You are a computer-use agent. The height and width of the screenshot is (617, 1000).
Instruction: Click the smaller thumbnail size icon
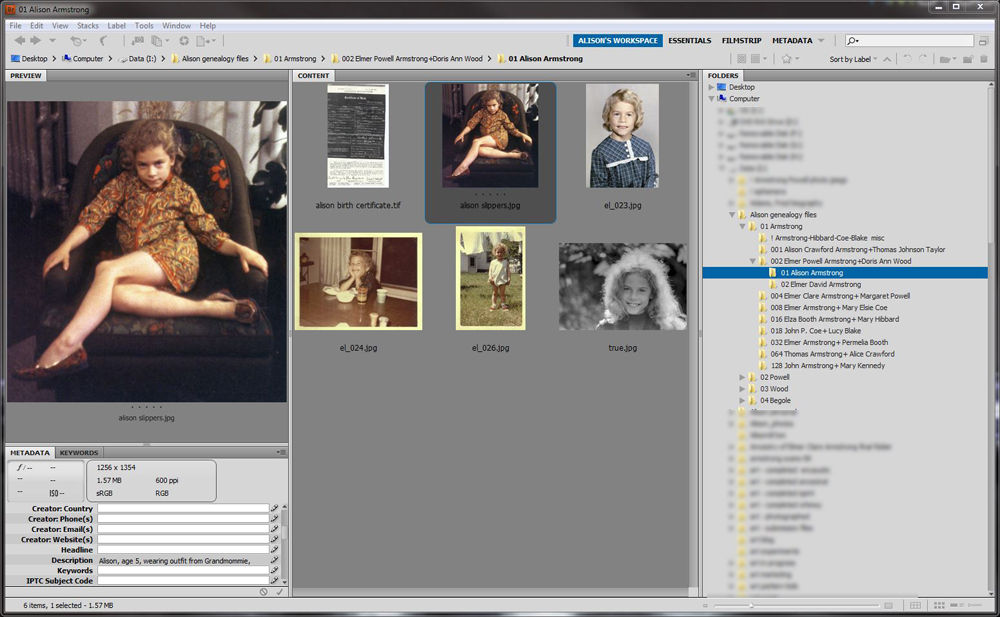click(x=705, y=606)
